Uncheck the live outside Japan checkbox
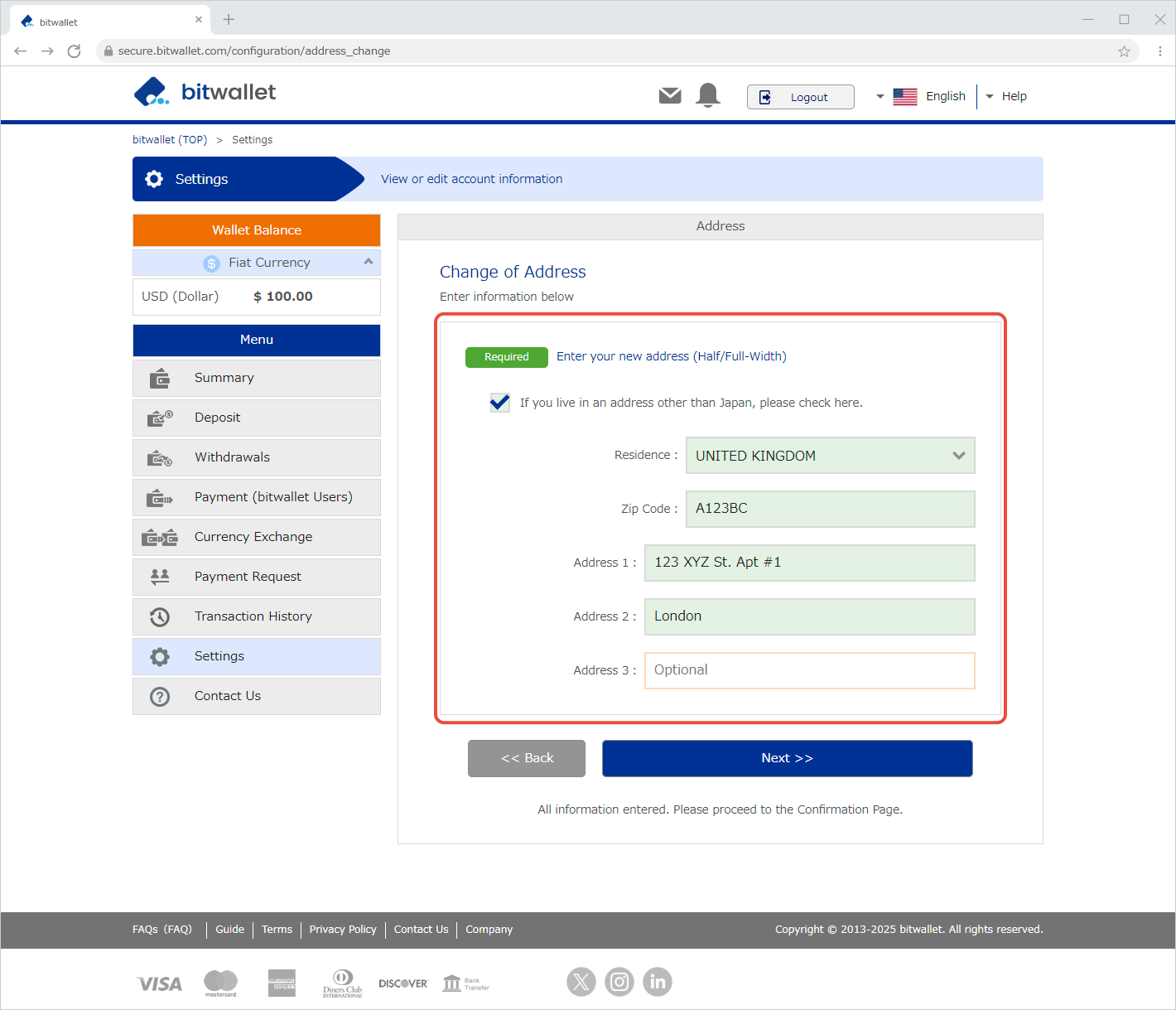This screenshot has width=1176, height=1010. [x=499, y=403]
